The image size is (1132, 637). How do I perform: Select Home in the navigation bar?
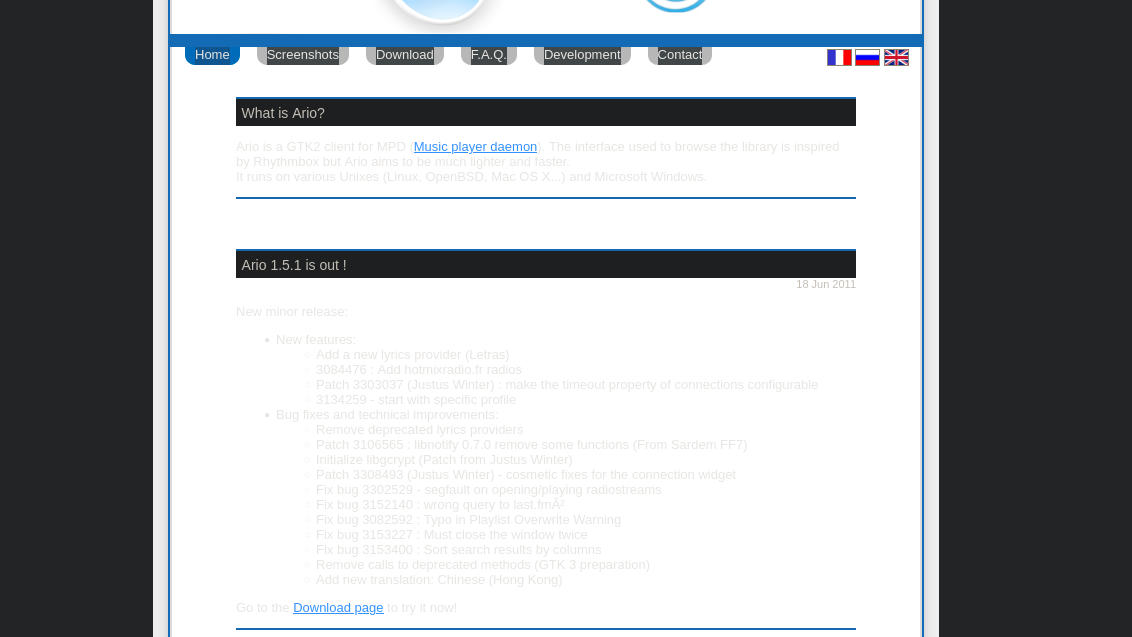coord(212,54)
